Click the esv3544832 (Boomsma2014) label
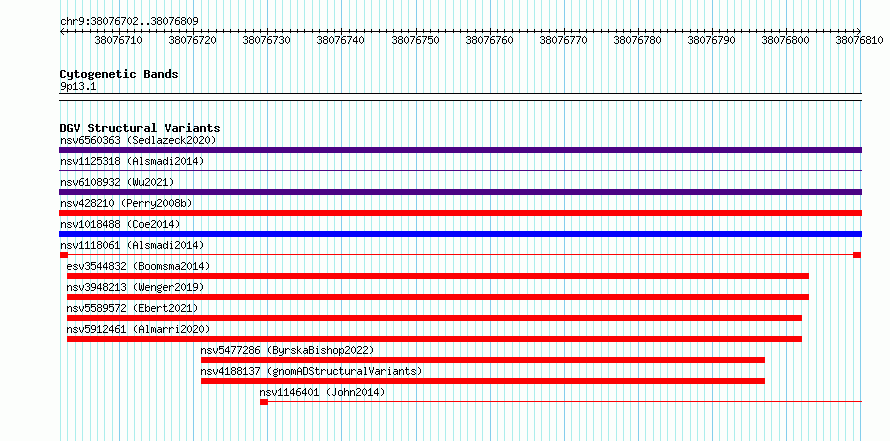 [138, 266]
